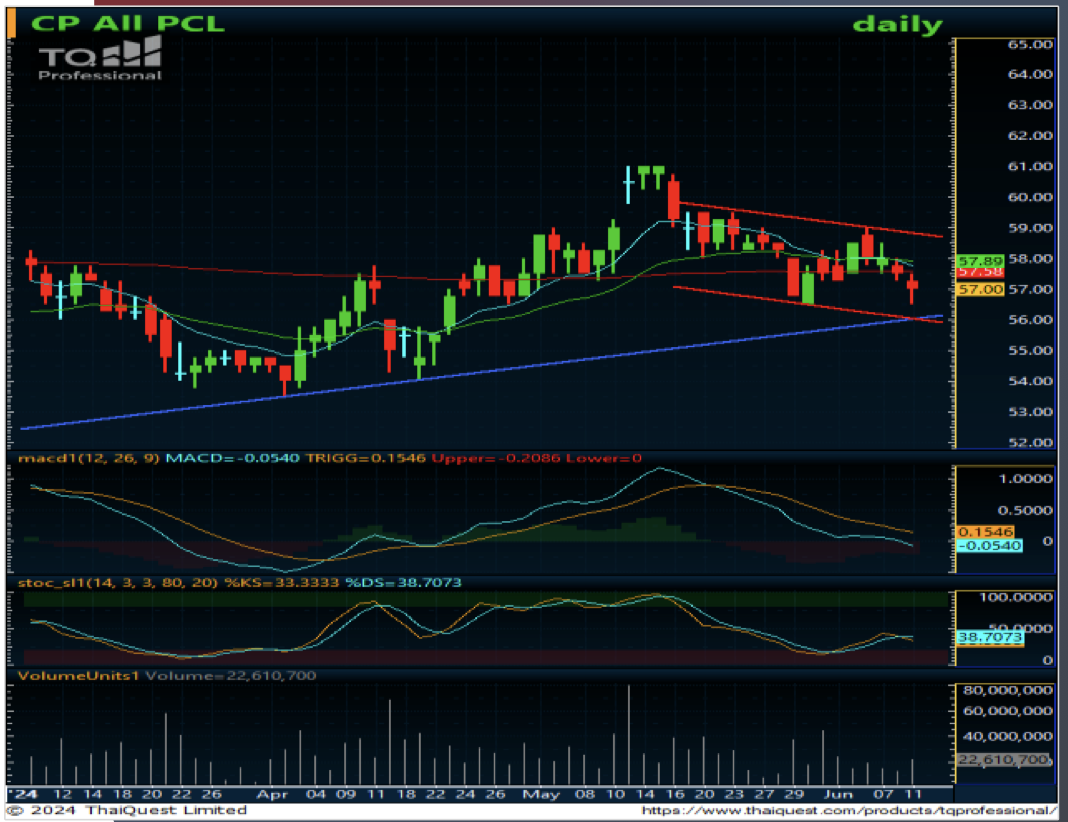Click the 07 date marker after Jun
The height and width of the screenshot is (822, 1068).
coord(883,794)
